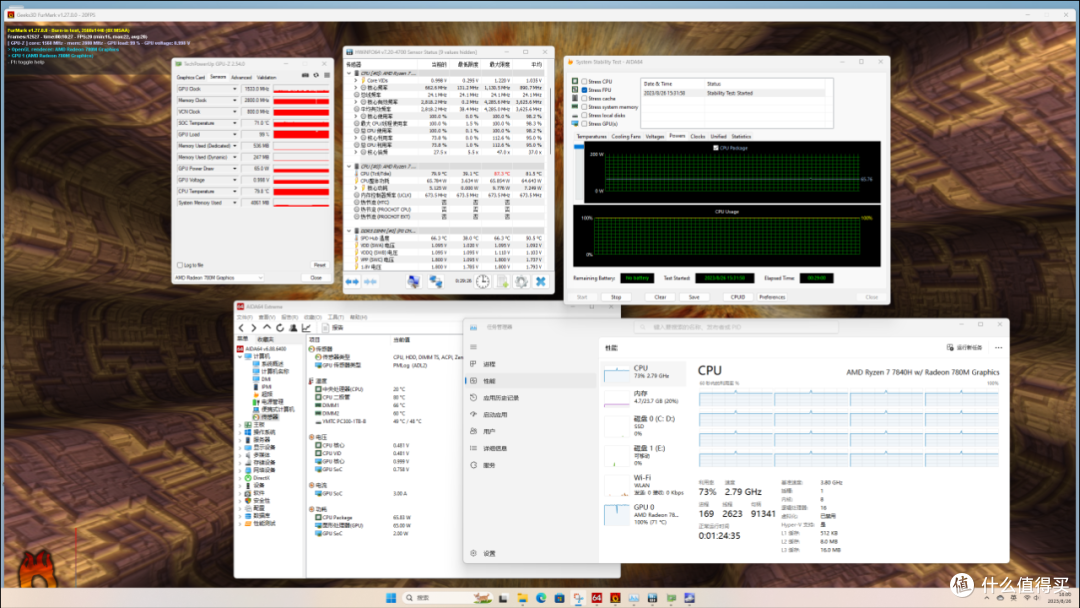Click Reset button in GPU-Z

pos(320,265)
